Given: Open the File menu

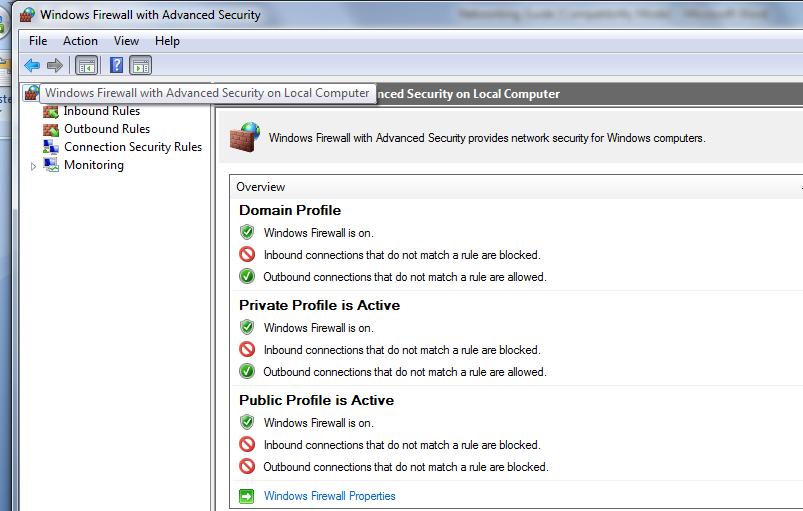Looking at the screenshot, I should click(38, 41).
